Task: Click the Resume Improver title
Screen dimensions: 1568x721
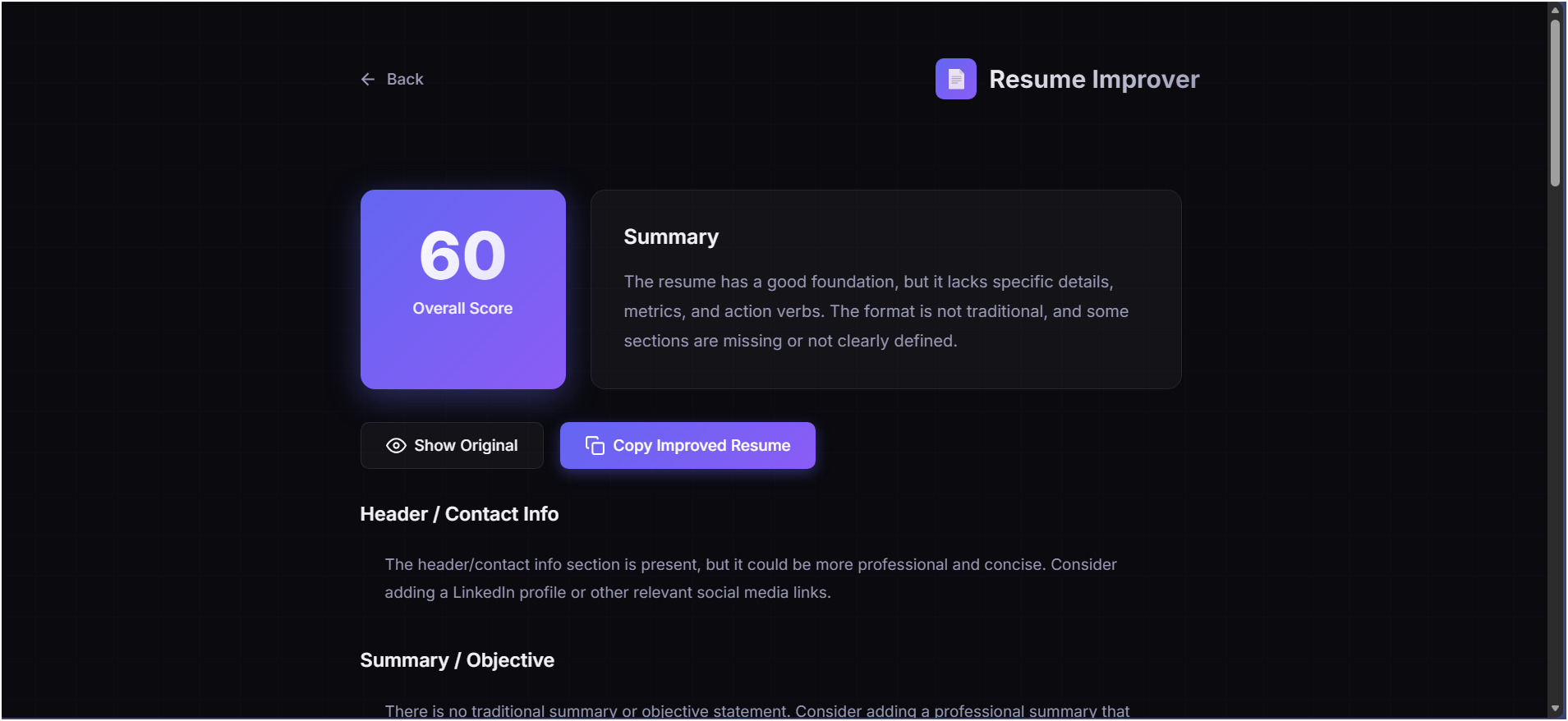Action: click(x=1094, y=79)
